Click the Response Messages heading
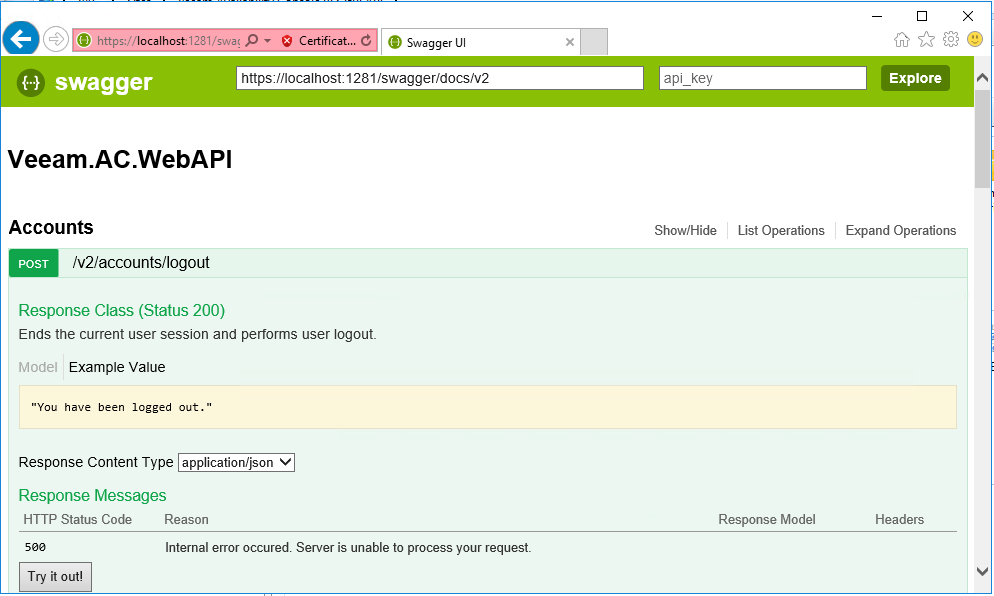Viewport: 994px width, 596px height. pyautogui.click(x=93, y=495)
